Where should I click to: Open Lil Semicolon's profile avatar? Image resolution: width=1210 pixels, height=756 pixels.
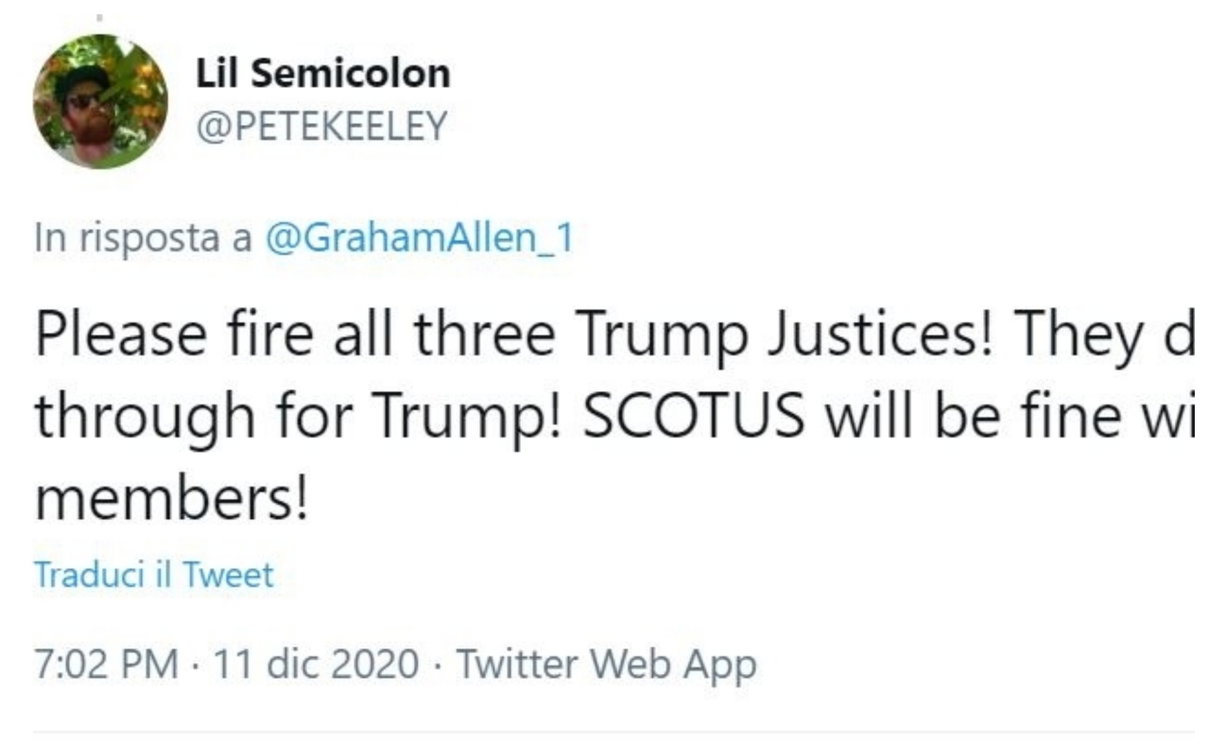click(x=100, y=101)
